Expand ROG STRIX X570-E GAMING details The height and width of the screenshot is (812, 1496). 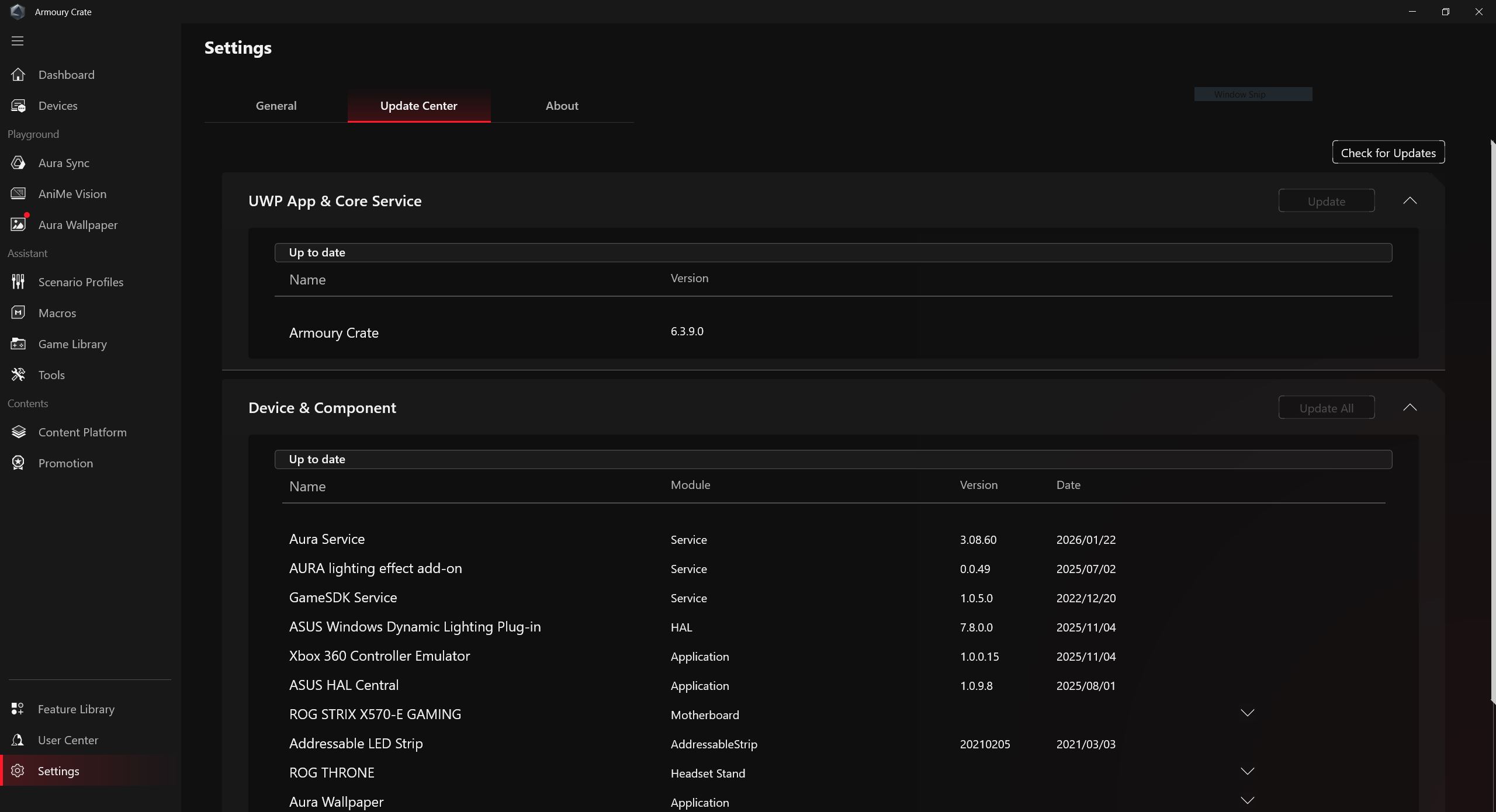click(x=1248, y=713)
